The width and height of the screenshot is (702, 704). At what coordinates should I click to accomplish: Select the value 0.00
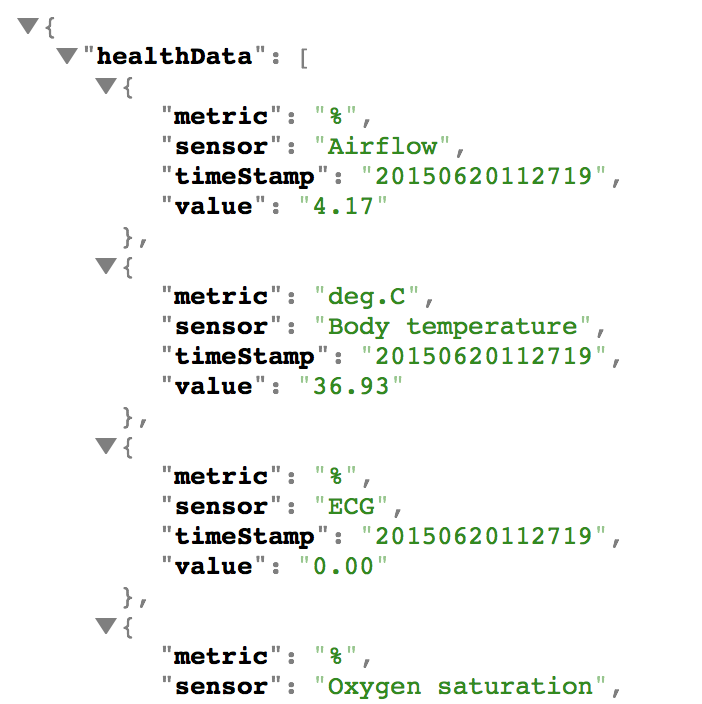tap(343, 566)
